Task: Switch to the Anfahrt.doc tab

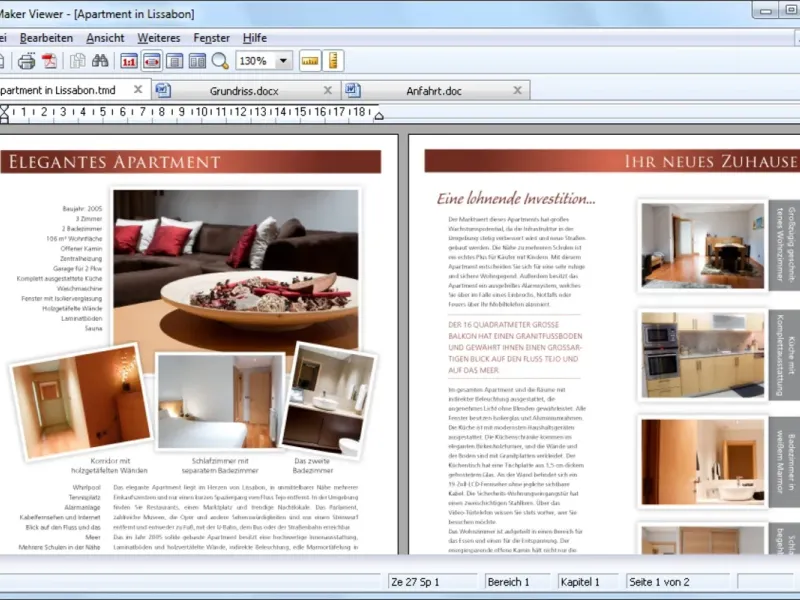Action: tap(434, 91)
